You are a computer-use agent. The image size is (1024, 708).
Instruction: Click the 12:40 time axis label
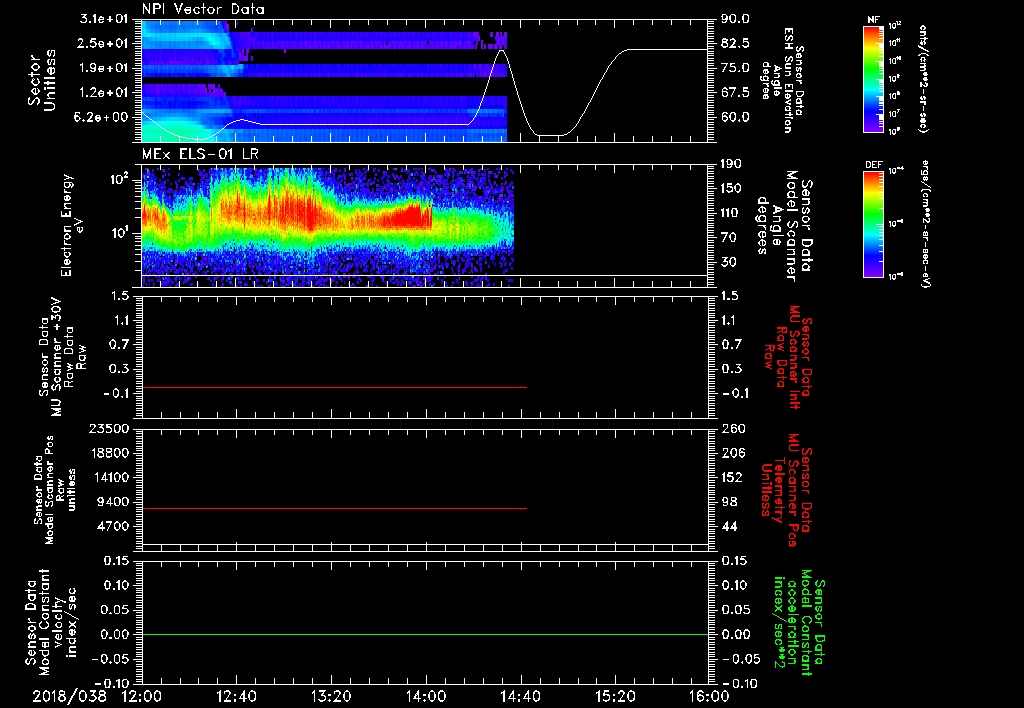[236, 696]
